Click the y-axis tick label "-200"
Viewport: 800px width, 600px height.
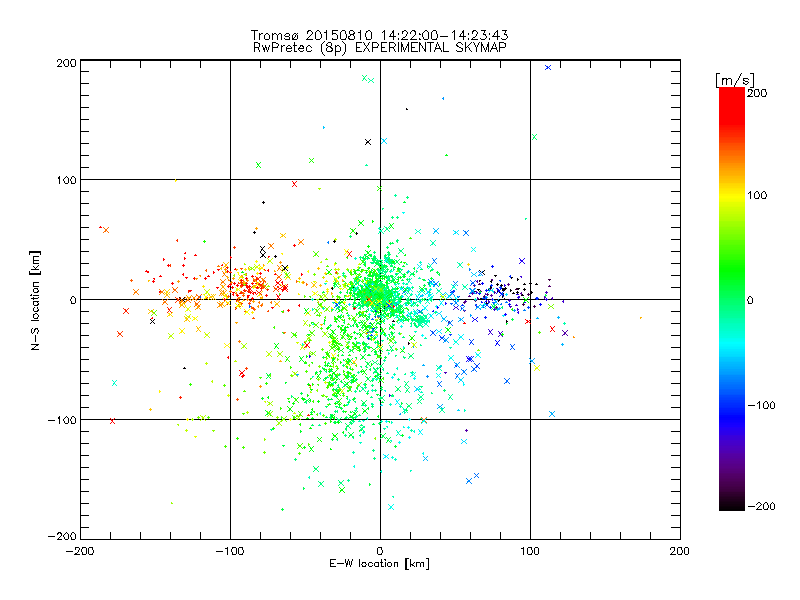(62, 536)
